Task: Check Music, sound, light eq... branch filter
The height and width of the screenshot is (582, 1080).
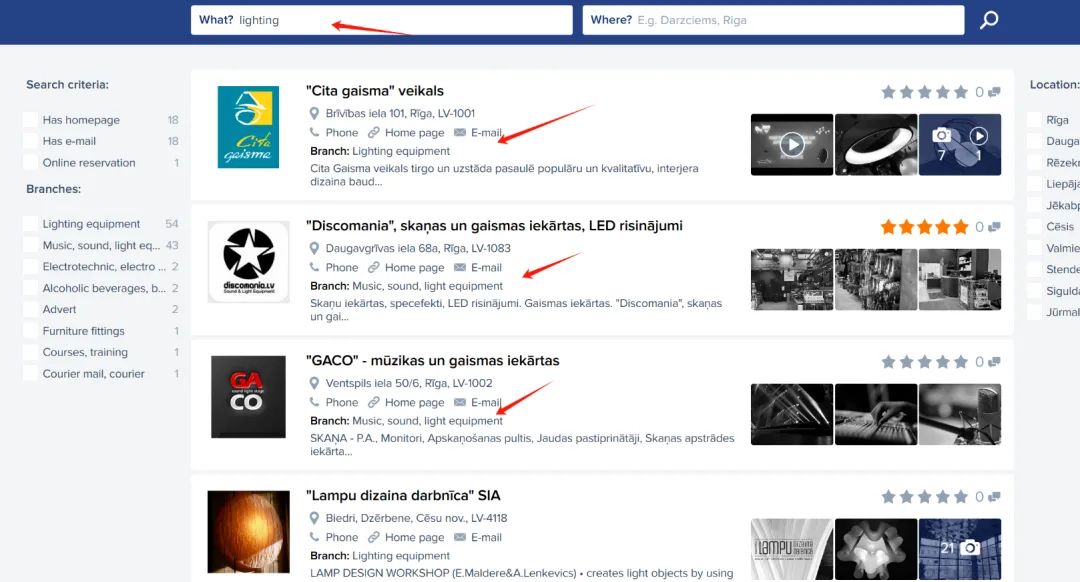Action: (30, 245)
